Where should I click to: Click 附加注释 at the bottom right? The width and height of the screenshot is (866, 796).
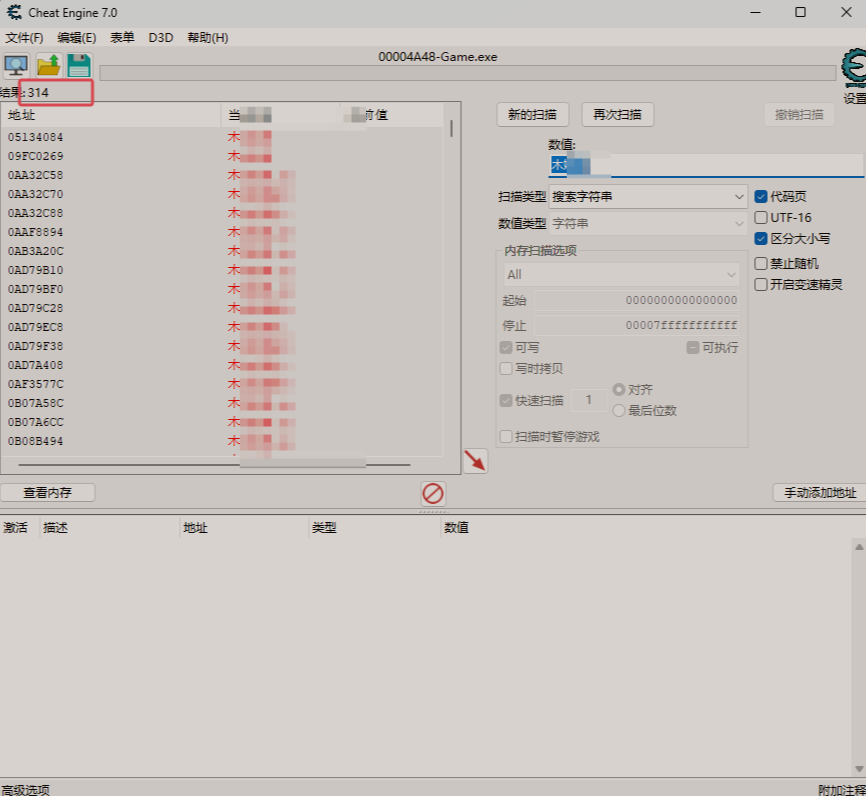[x=842, y=789]
